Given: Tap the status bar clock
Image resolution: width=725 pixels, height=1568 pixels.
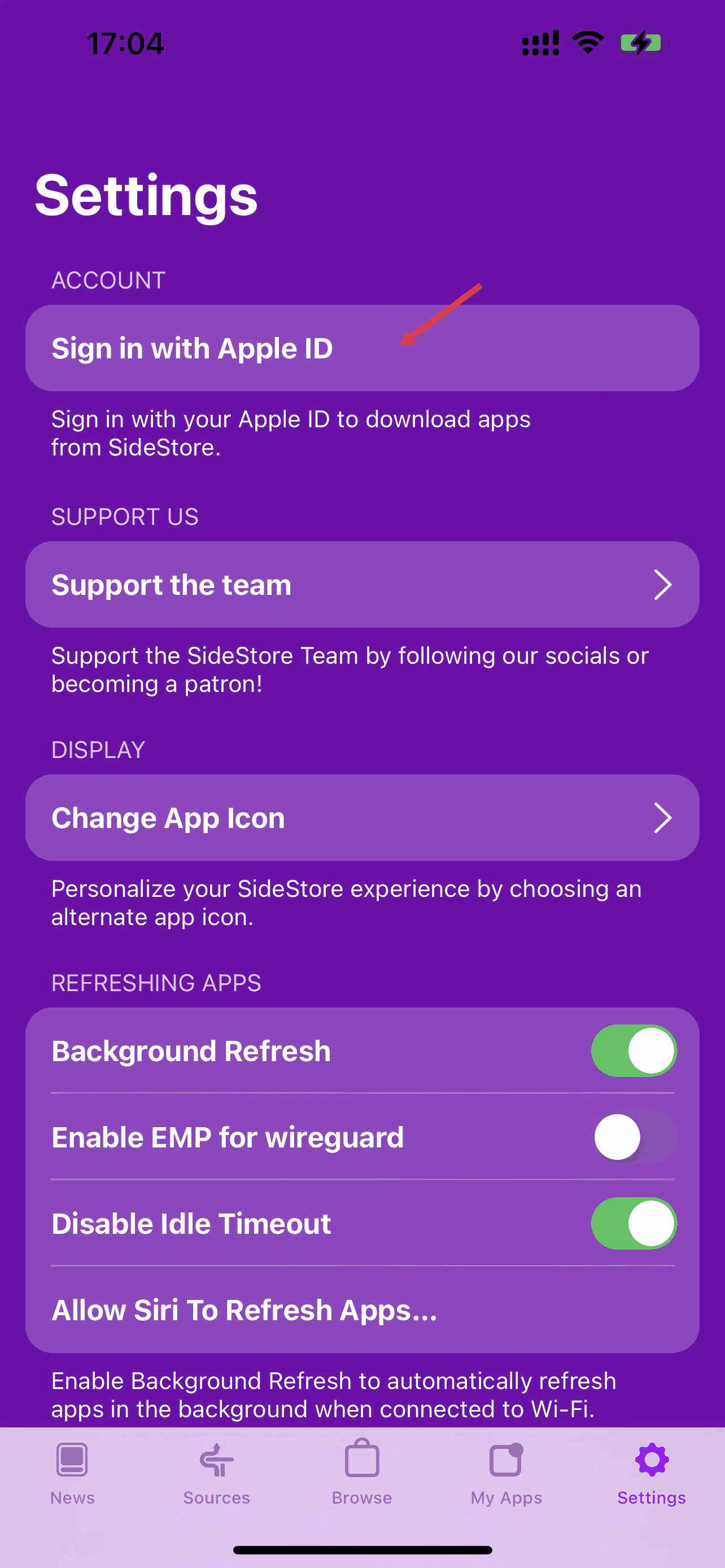Looking at the screenshot, I should click(125, 44).
